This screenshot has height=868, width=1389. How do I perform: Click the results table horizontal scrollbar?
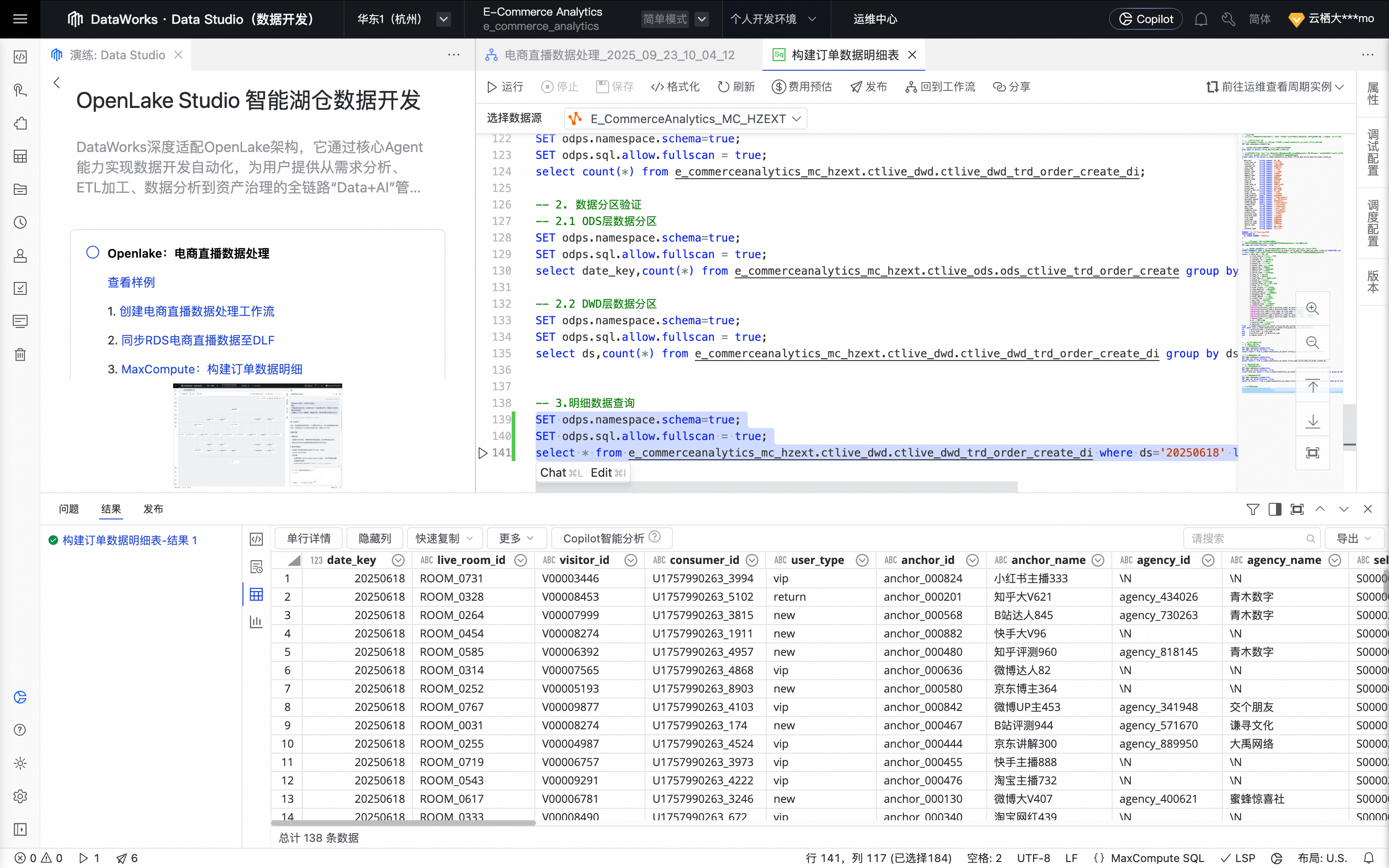coord(403,823)
